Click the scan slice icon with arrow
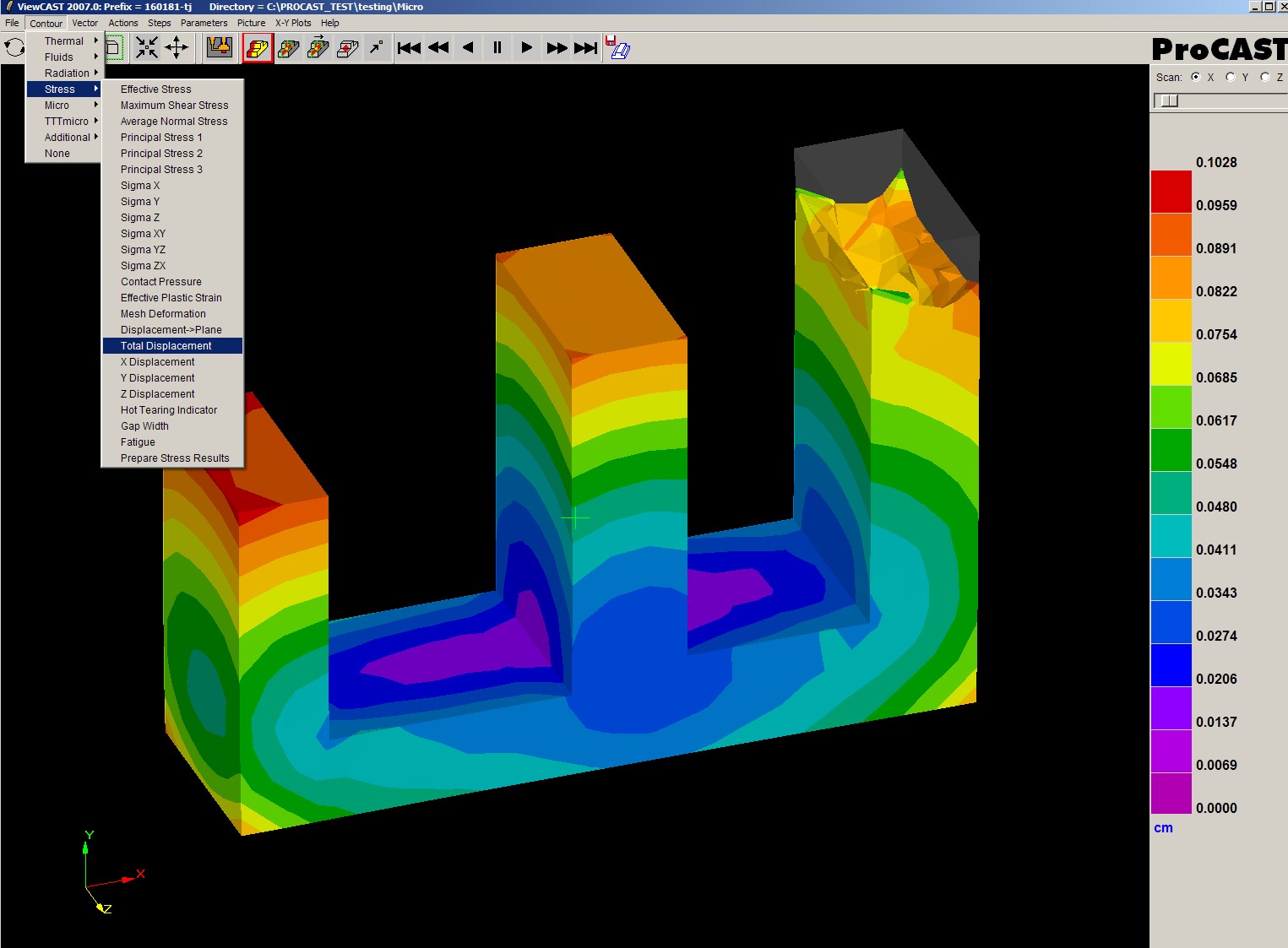1288x948 pixels. 318,48
